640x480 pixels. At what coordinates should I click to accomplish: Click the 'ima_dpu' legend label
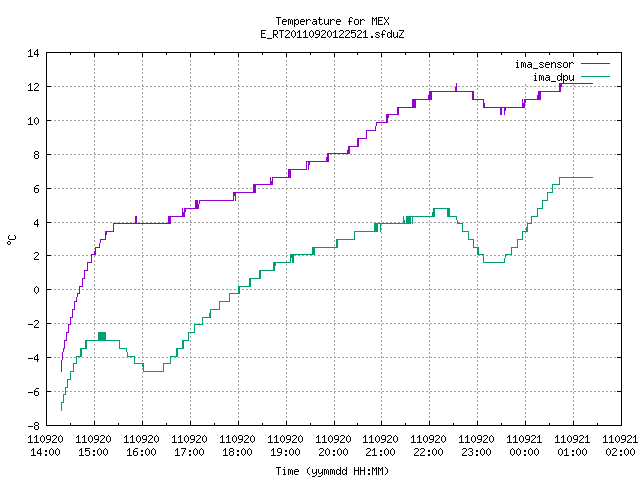tap(553, 77)
